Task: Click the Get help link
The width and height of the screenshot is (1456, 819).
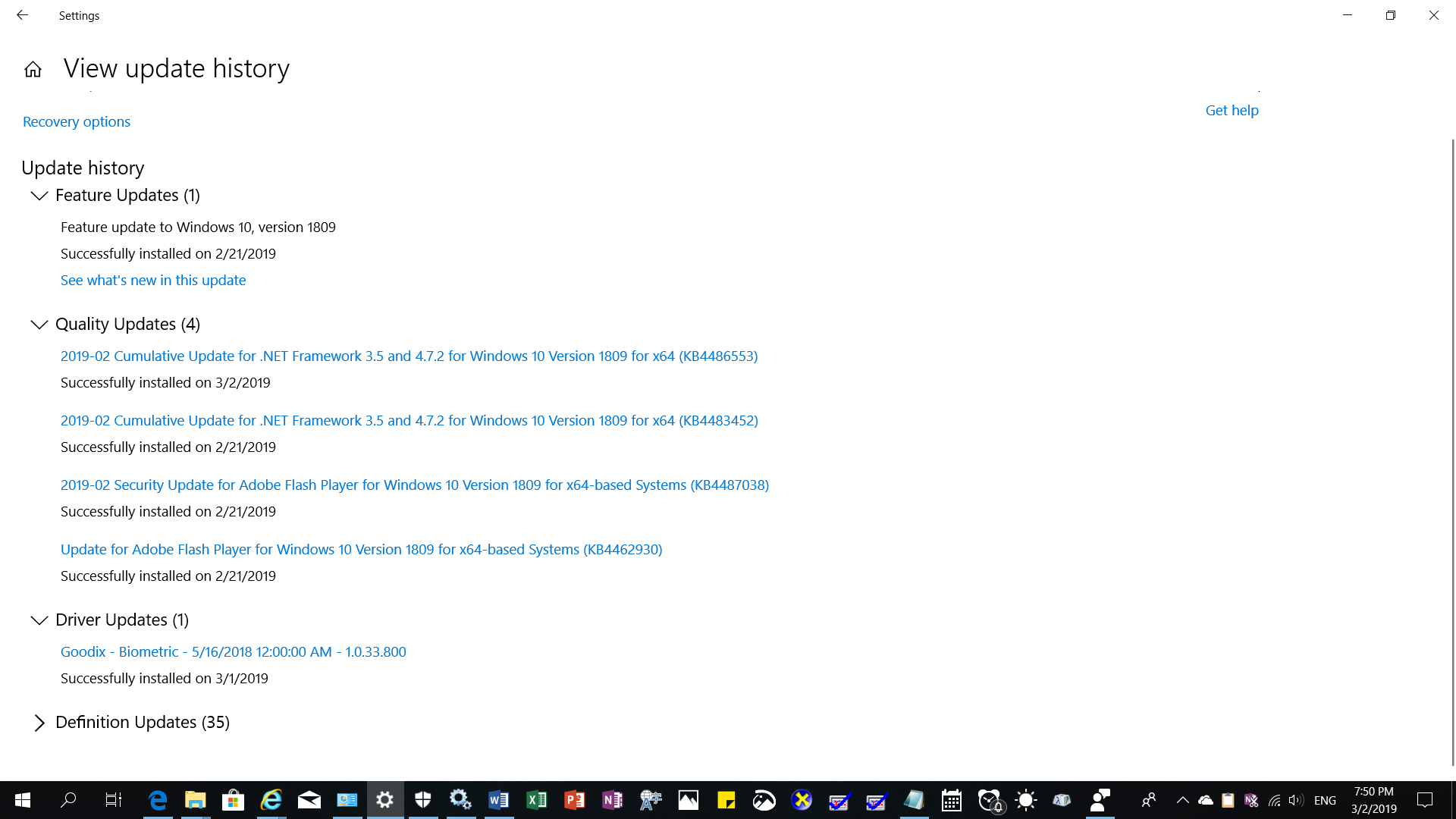Action: (1232, 110)
